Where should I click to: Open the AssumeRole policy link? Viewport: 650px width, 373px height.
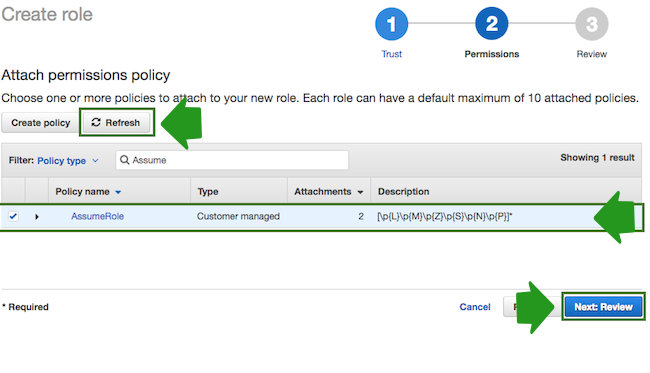97,216
